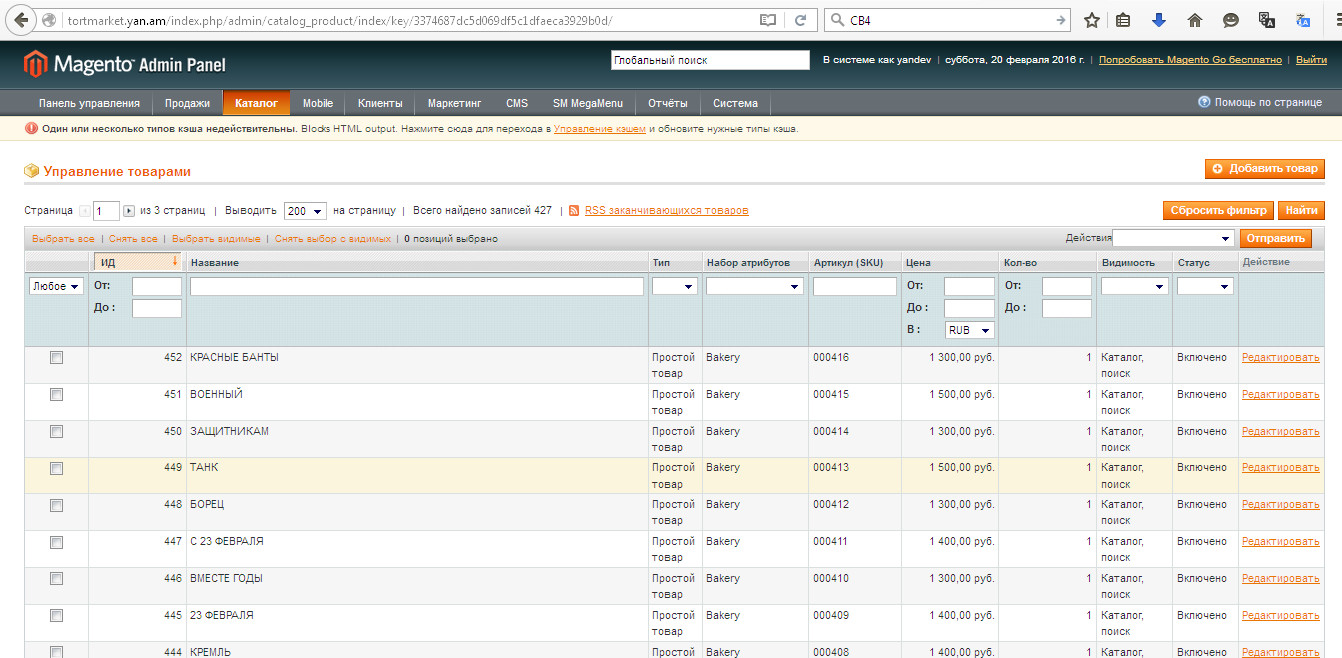Open the Видимость filter dropdown
Image resolution: width=1342 pixels, height=658 pixels.
click(1134, 286)
